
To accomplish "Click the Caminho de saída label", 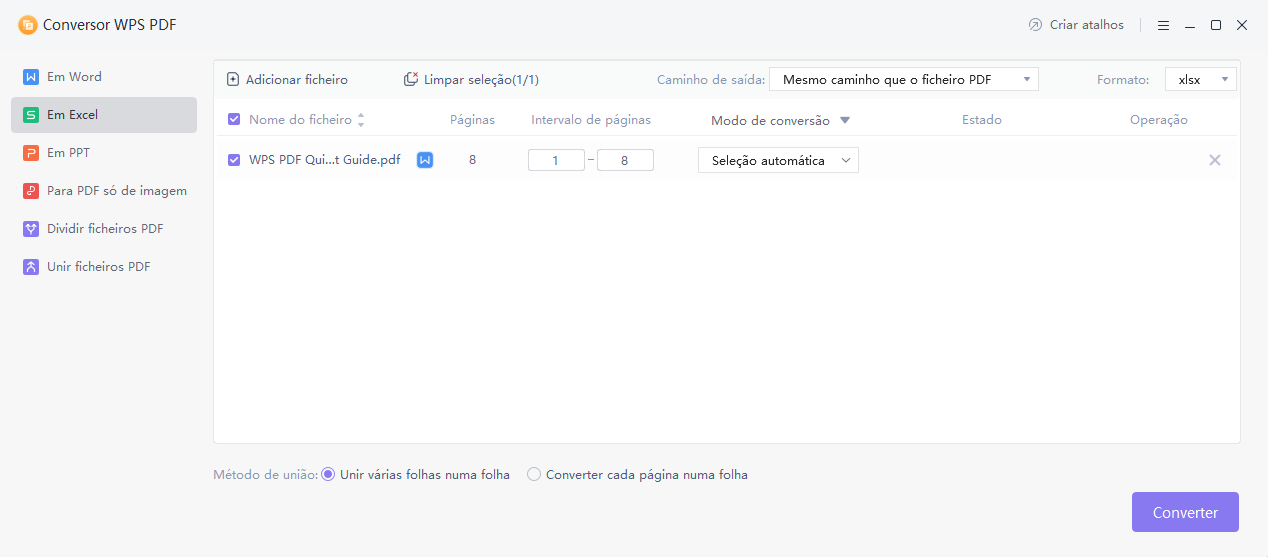I will tap(711, 79).
